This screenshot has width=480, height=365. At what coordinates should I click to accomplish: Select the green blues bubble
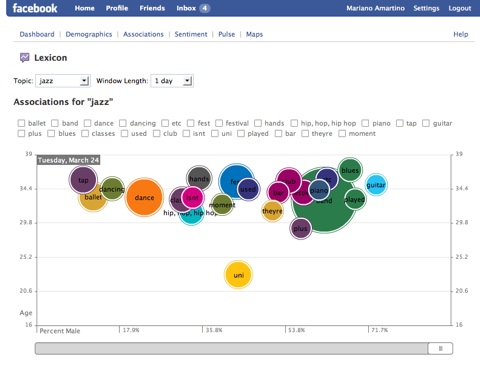coord(350,170)
